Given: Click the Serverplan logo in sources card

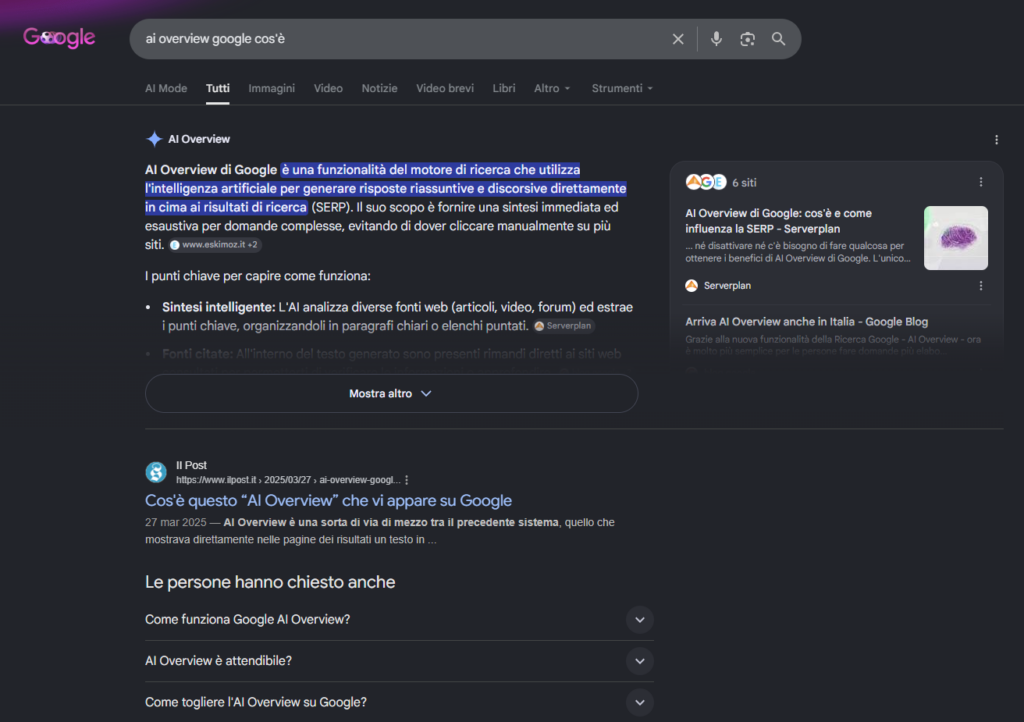Looking at the screenshot, I should tap(692, 285).
